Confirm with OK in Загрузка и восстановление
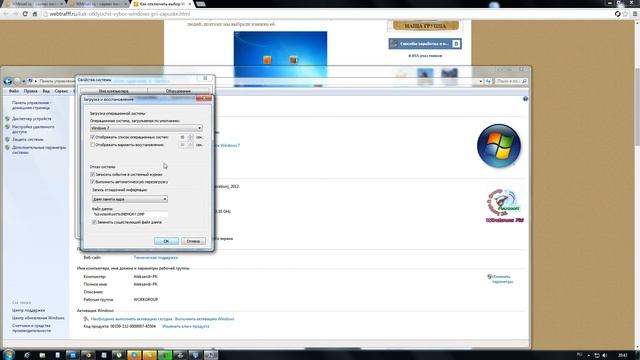The image size is (640, 360). [x=166, y=241]
